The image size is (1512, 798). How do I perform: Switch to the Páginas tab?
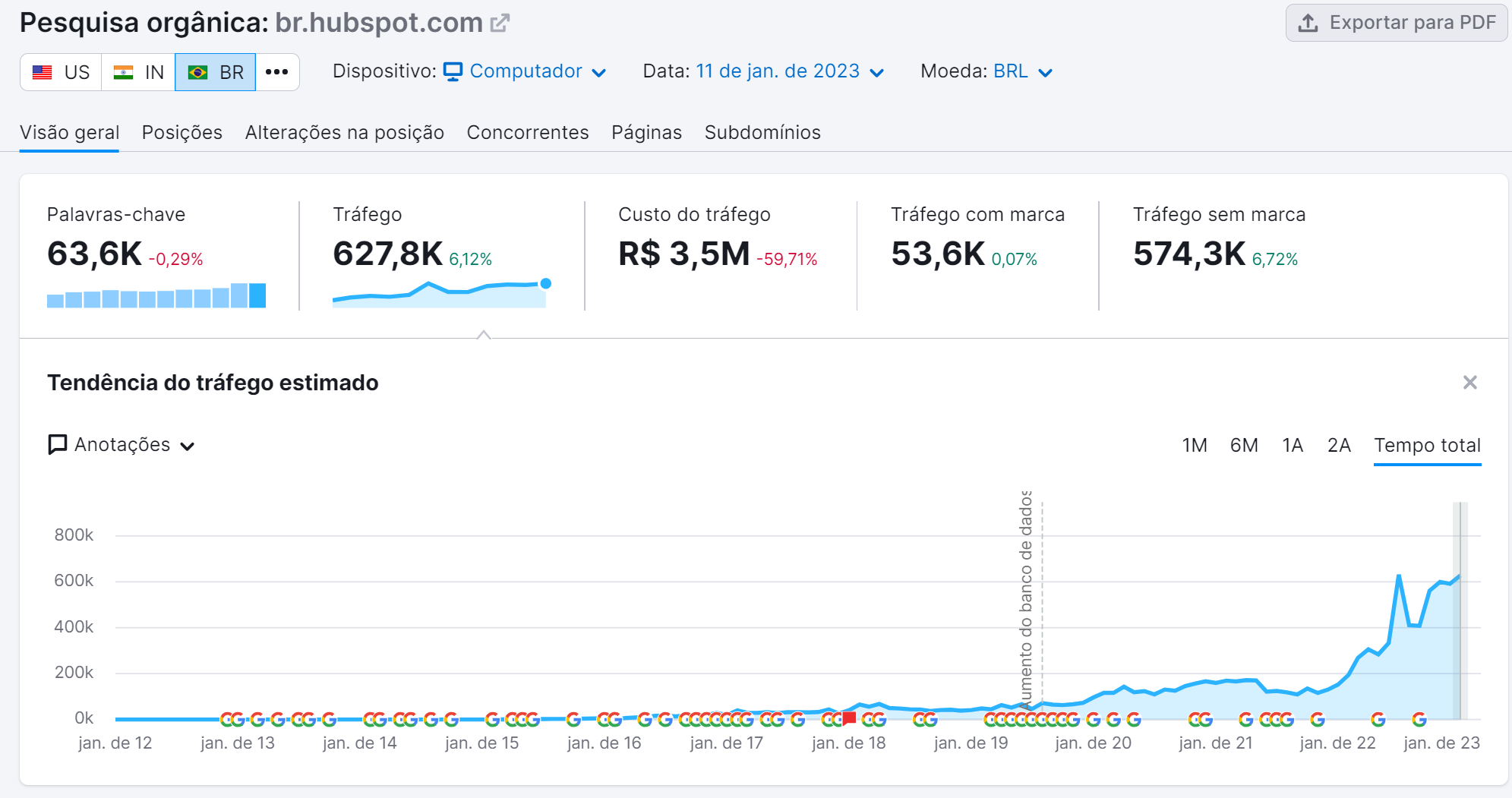tap(646, 132)
